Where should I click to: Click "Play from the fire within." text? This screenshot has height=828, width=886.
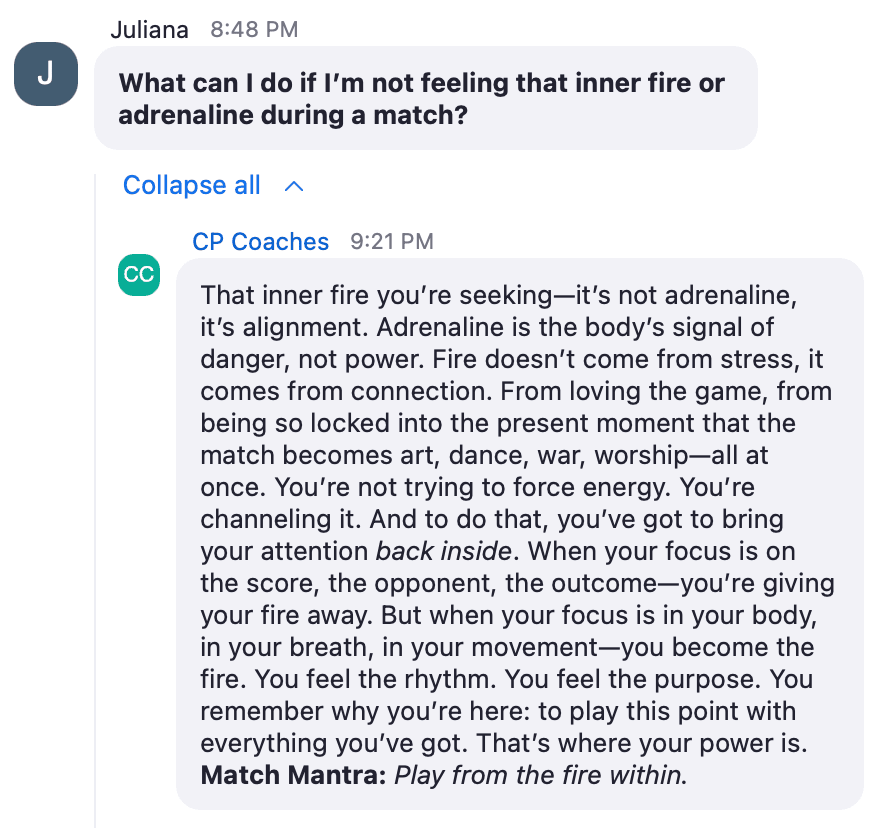coord(541,775)
